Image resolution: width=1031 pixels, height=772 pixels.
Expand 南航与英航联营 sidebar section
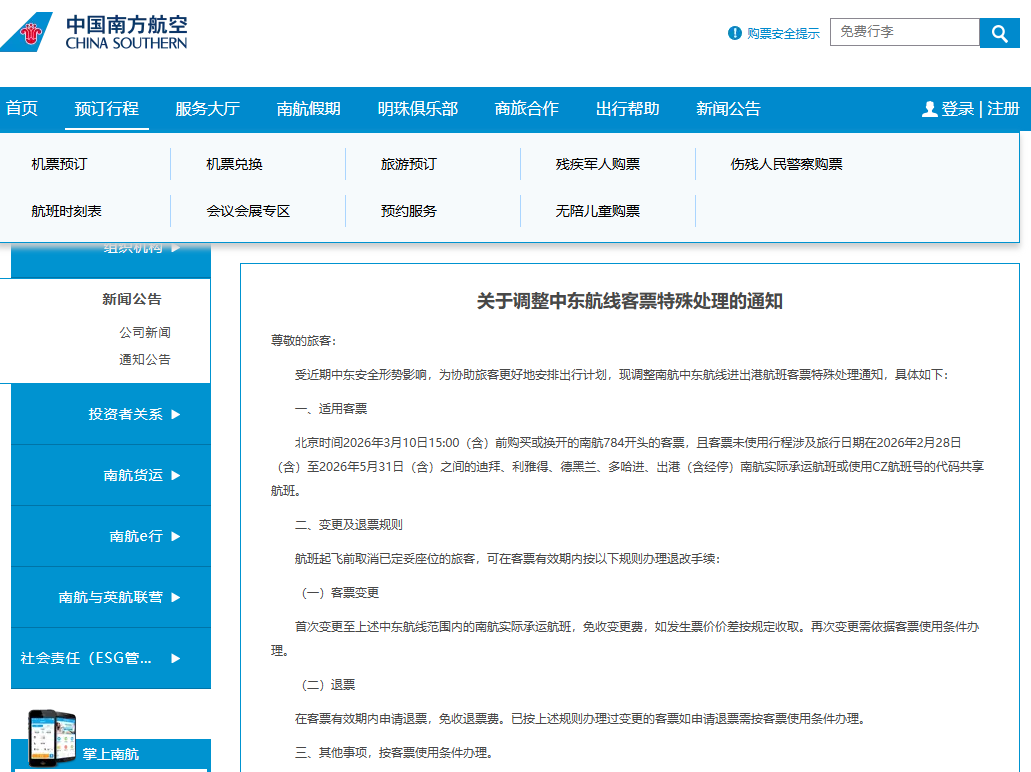[176, 597]
